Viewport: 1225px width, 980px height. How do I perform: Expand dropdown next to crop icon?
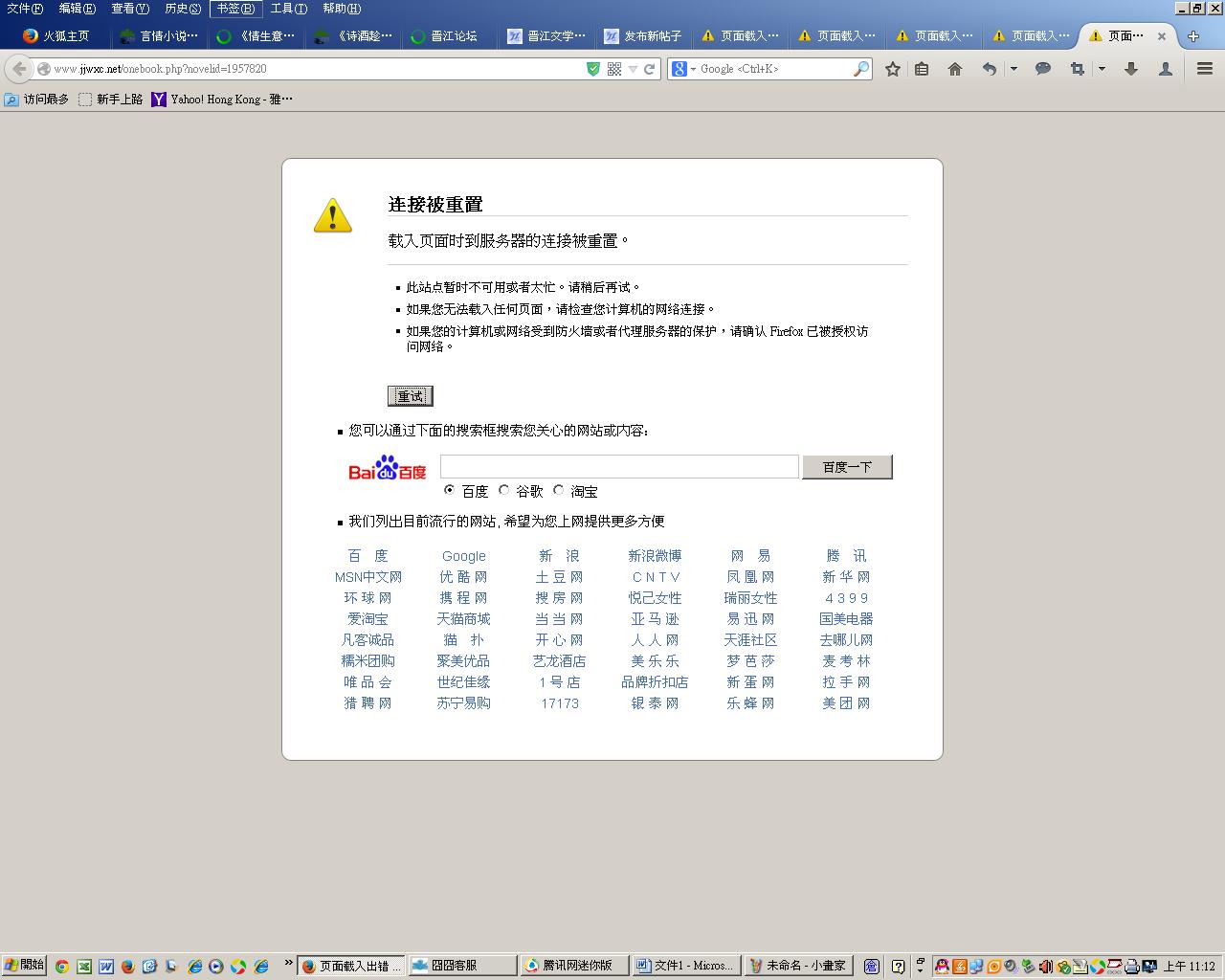1102,69
